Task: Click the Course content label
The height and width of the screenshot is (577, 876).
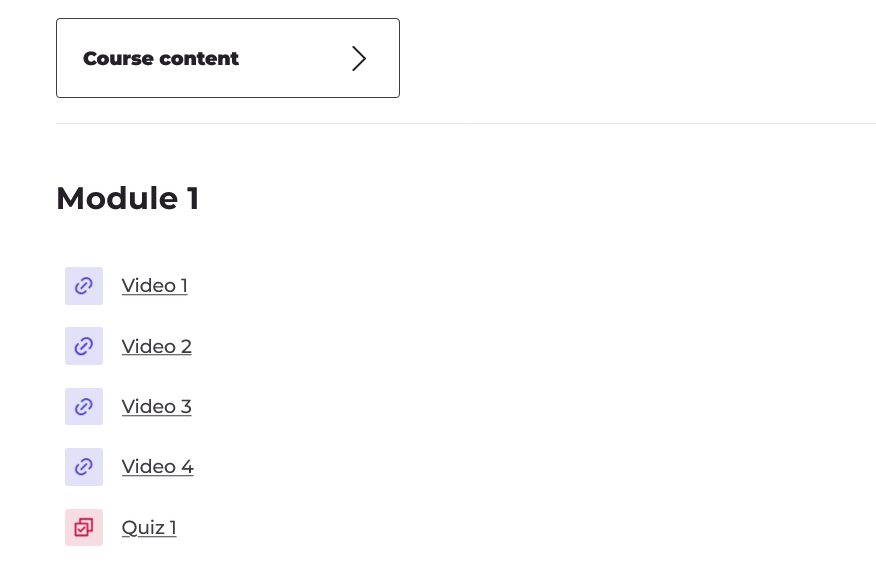Action: pyautogui.click(x=161, y=58)
